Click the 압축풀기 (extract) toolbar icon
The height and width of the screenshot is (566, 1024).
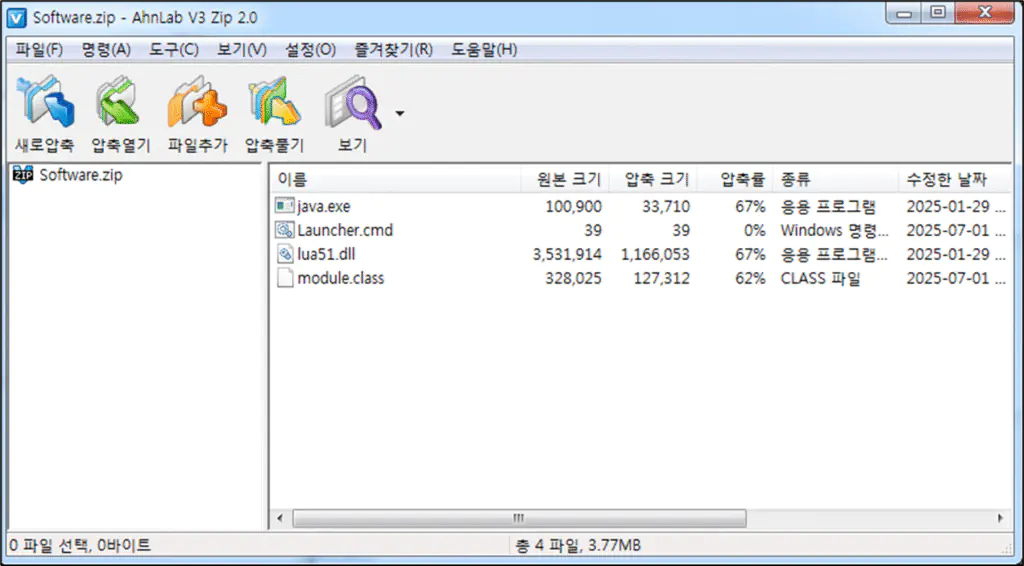tap(274, 104)
